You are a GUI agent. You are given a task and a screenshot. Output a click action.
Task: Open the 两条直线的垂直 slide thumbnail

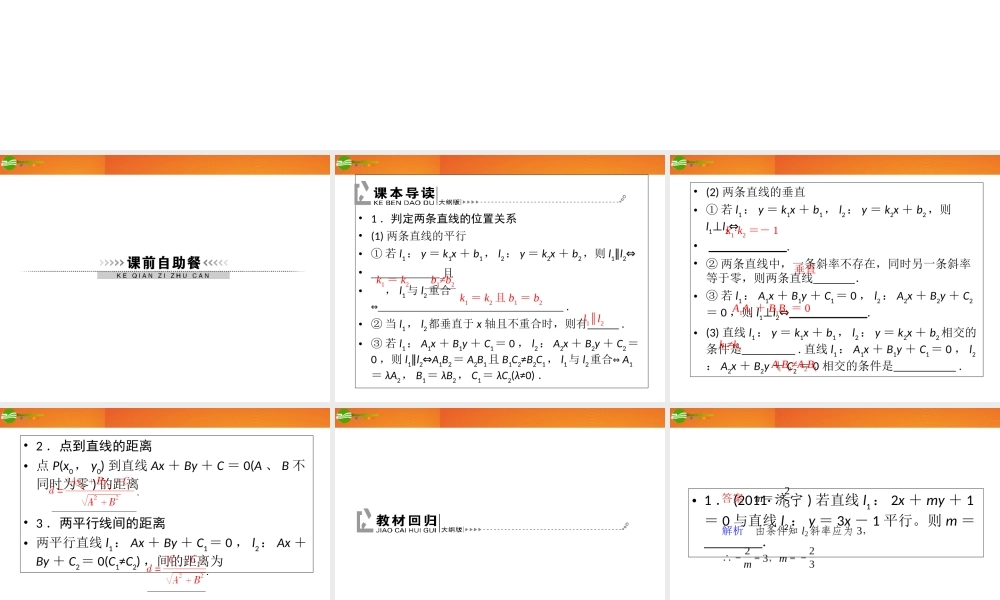point(835,278)
